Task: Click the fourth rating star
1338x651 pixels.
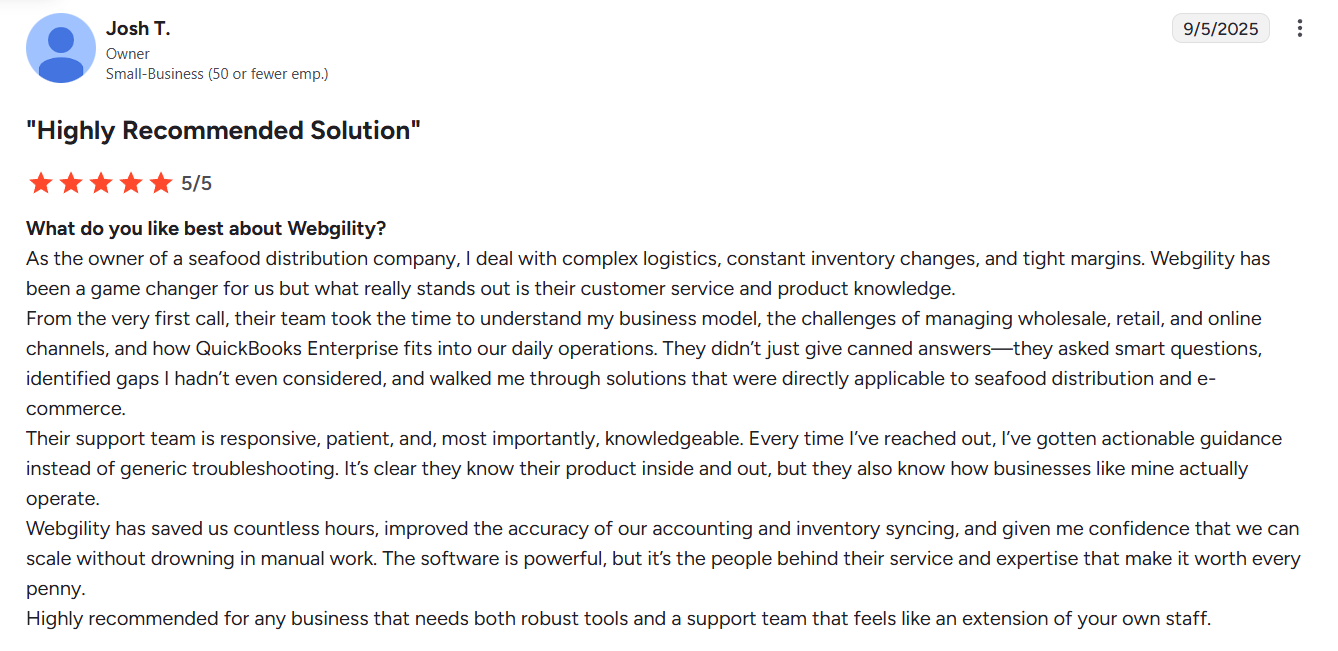Action: click(x=130, y=183)
